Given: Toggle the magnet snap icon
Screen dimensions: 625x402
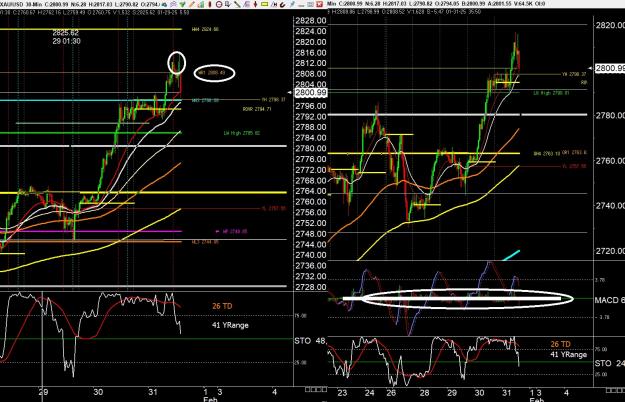Looking at the screenshot, I should (x=282, y=4).
